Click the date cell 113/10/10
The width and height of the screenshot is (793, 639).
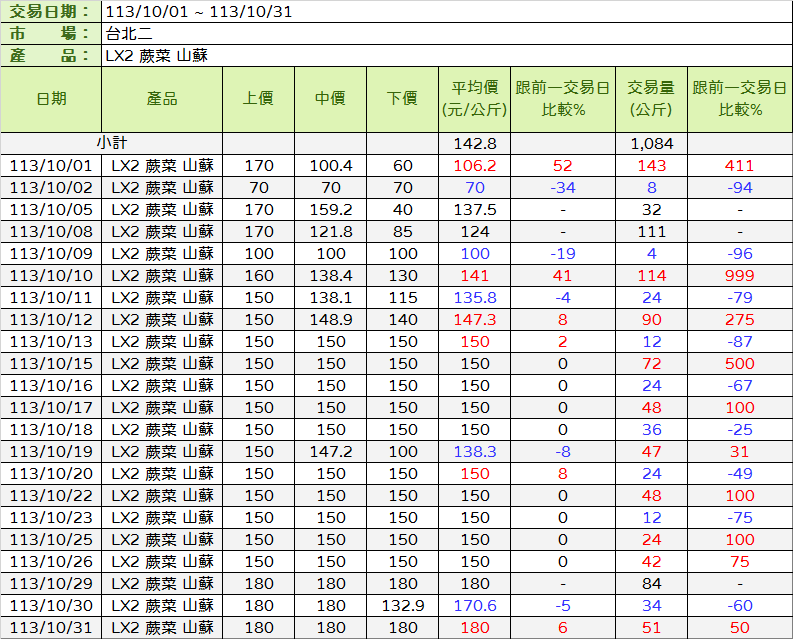click(x=51, y=275)
